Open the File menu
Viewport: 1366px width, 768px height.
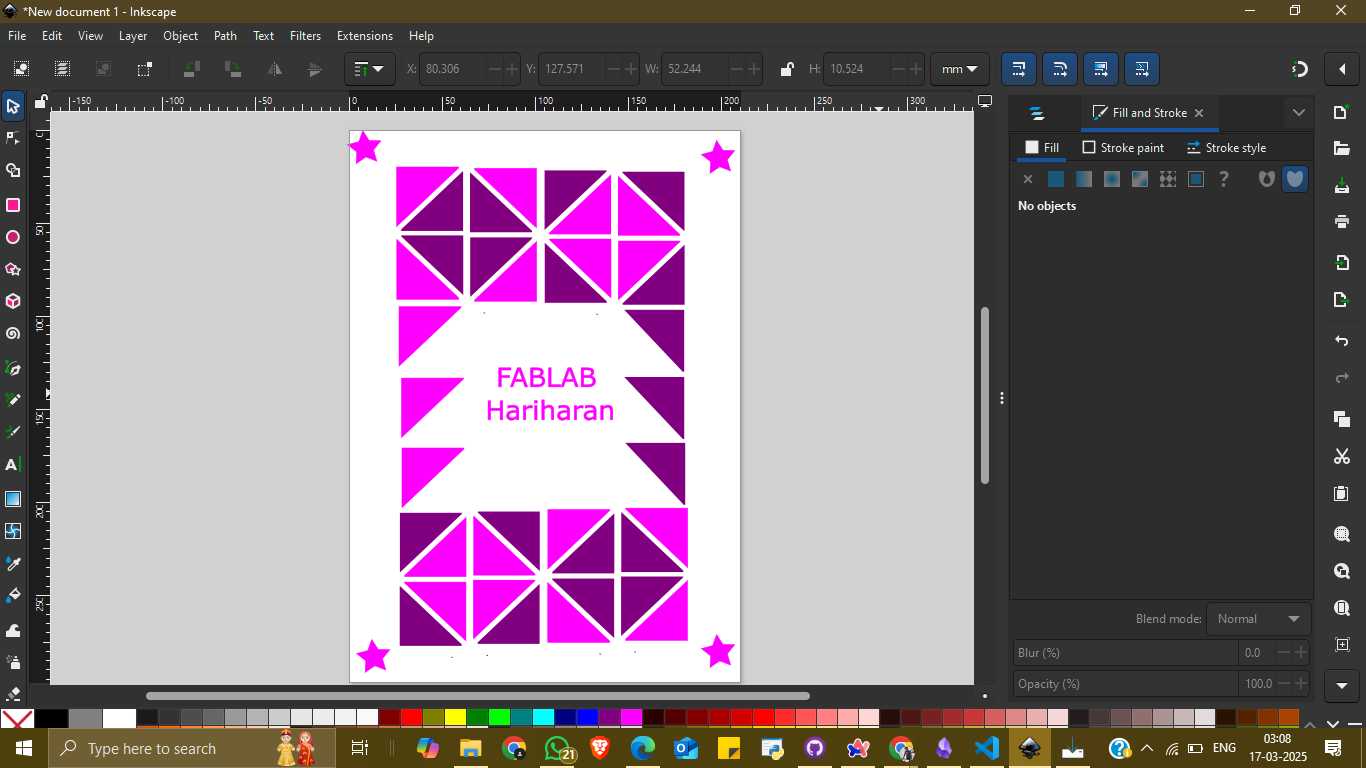tap(17, 36)
